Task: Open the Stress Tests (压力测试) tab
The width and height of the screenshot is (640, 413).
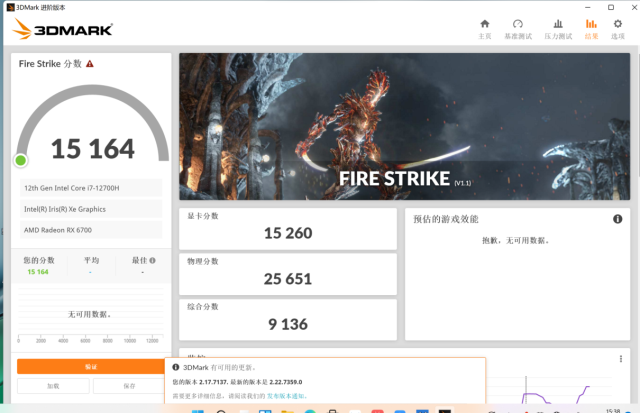Action: 558,29
